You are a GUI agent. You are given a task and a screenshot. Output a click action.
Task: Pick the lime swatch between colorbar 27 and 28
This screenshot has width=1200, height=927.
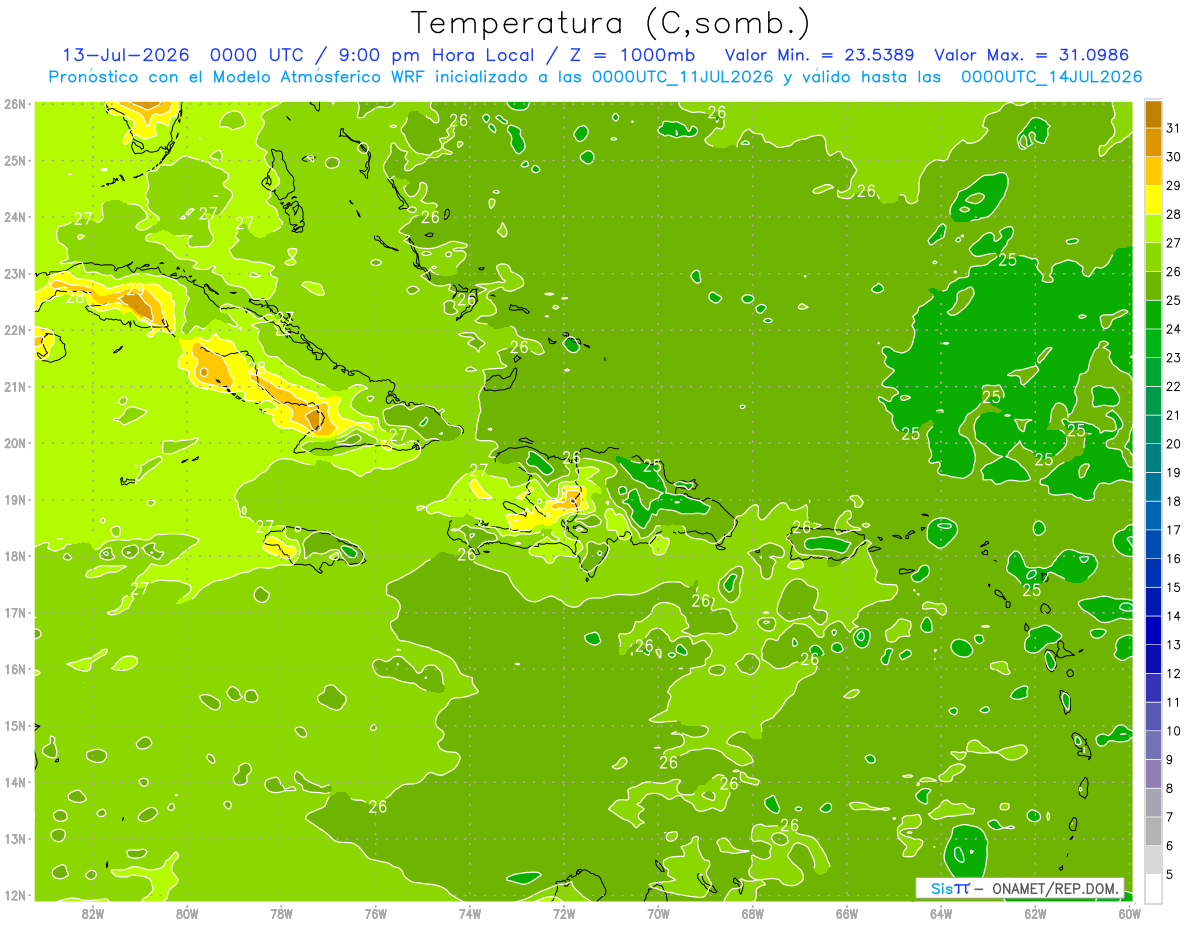point(1153,228)
